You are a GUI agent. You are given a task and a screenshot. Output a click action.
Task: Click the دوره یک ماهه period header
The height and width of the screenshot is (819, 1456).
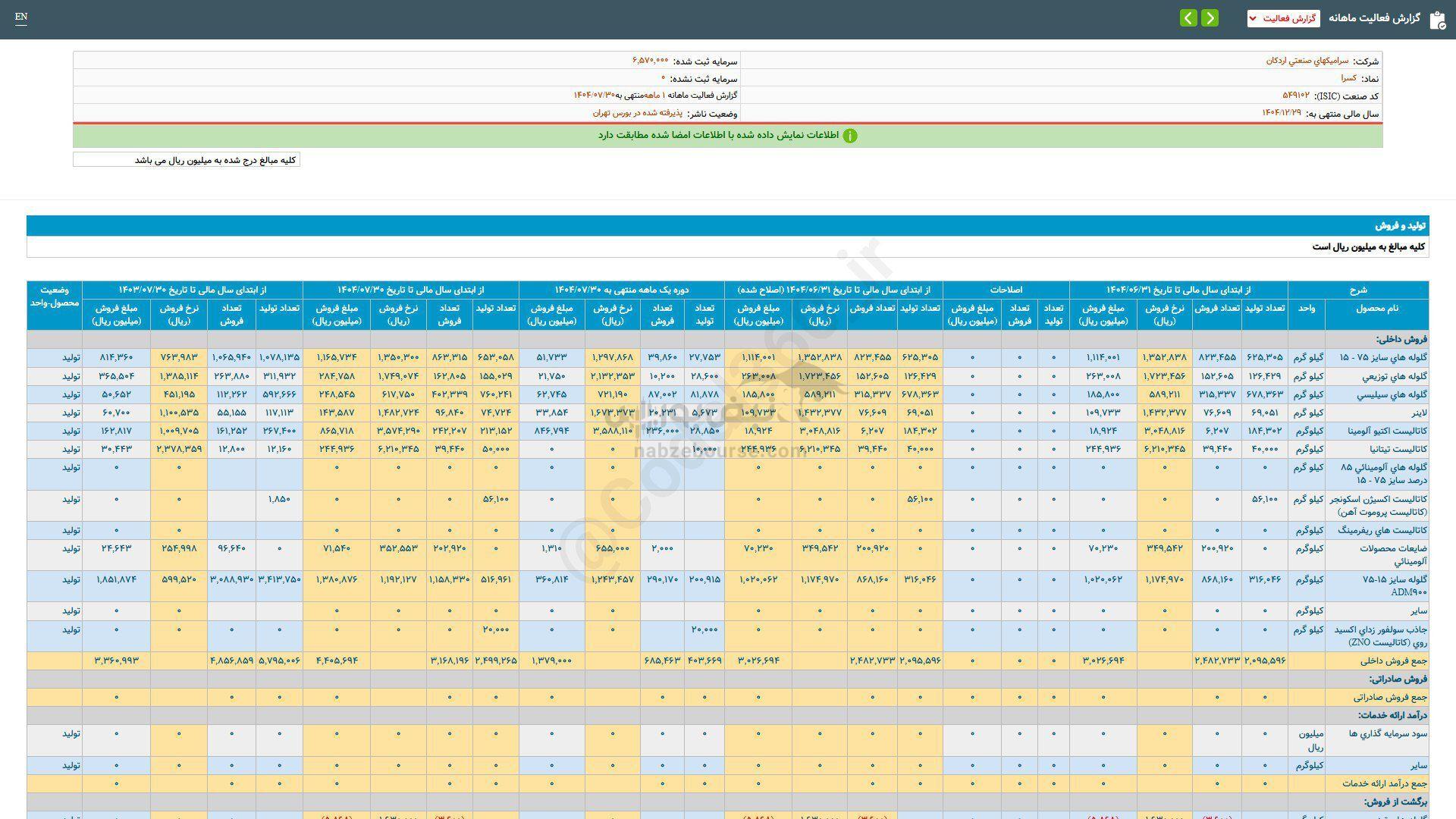[x=621, y=290]
